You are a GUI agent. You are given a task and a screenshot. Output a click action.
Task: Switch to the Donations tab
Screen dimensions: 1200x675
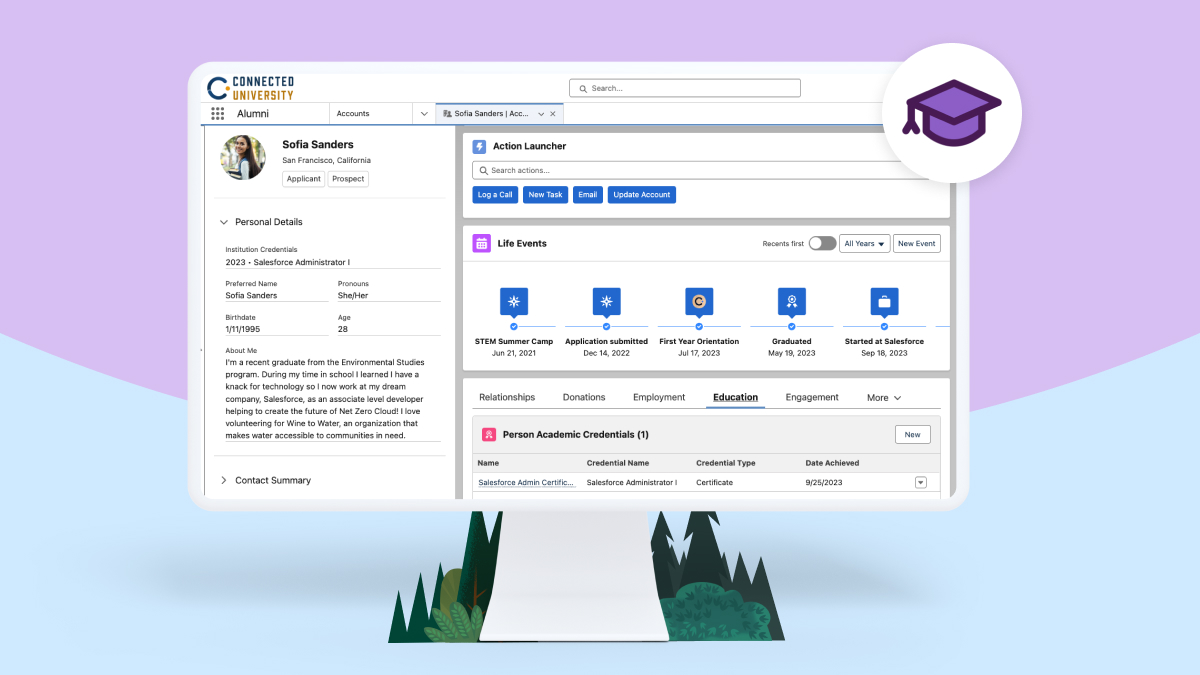[x=584, y=397]
